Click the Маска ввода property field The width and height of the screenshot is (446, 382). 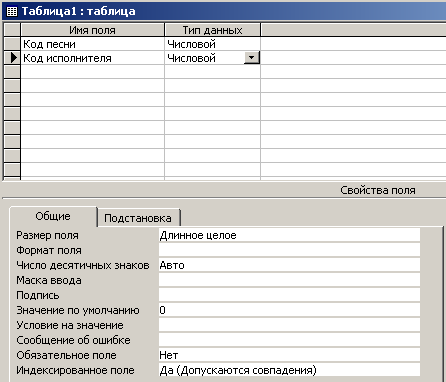[289, 280]
